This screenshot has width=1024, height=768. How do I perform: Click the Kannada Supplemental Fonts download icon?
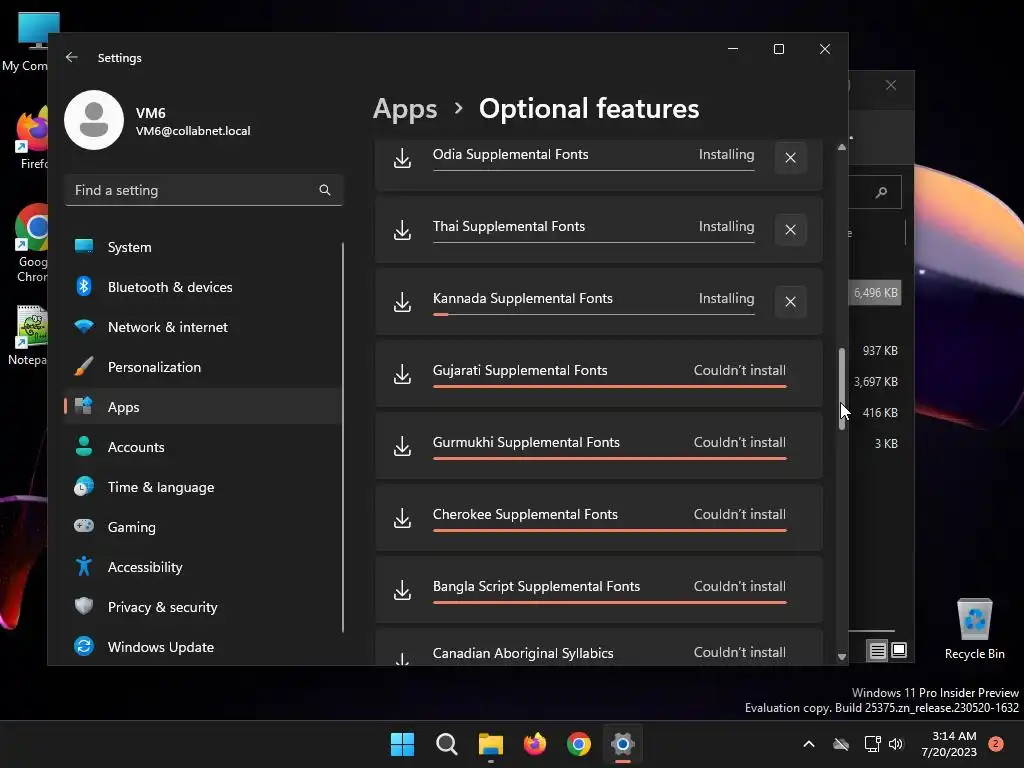point(402,302)
